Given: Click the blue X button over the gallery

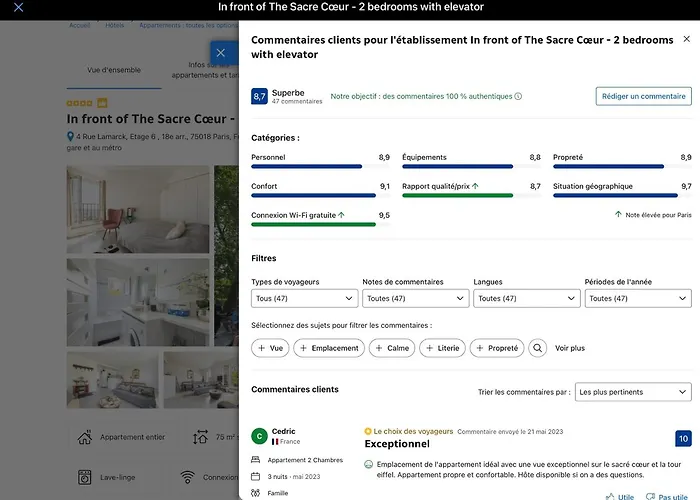Looking at the screenshot, I should 221,53.
